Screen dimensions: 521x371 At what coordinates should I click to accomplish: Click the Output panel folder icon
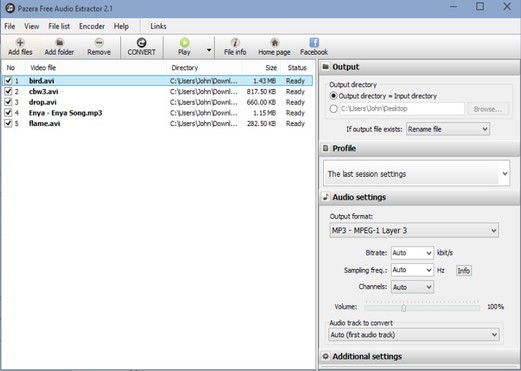pyautogui.click(x=326, y=67)
